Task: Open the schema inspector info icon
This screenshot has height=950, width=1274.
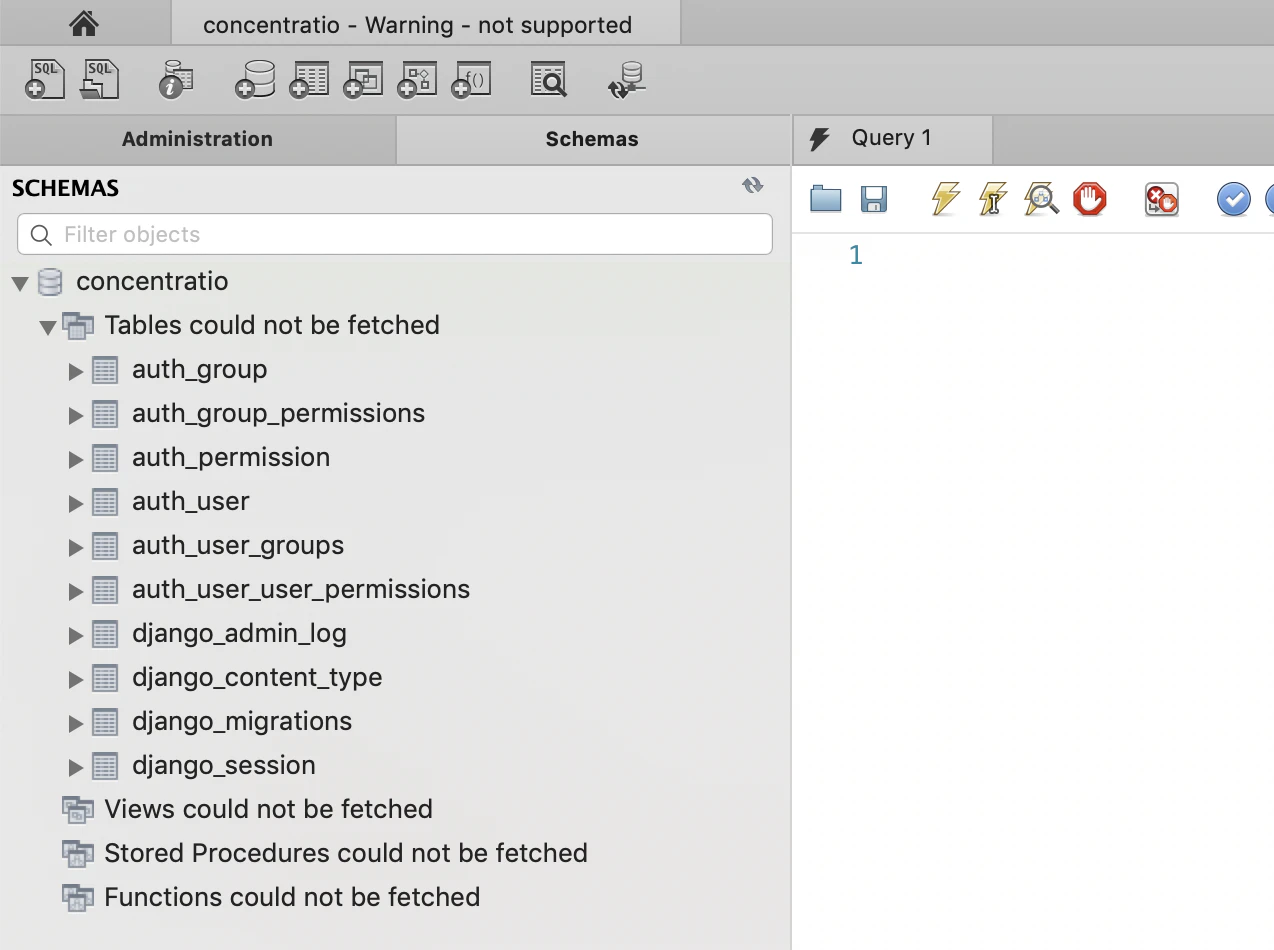Action: (x=176, y=80)
